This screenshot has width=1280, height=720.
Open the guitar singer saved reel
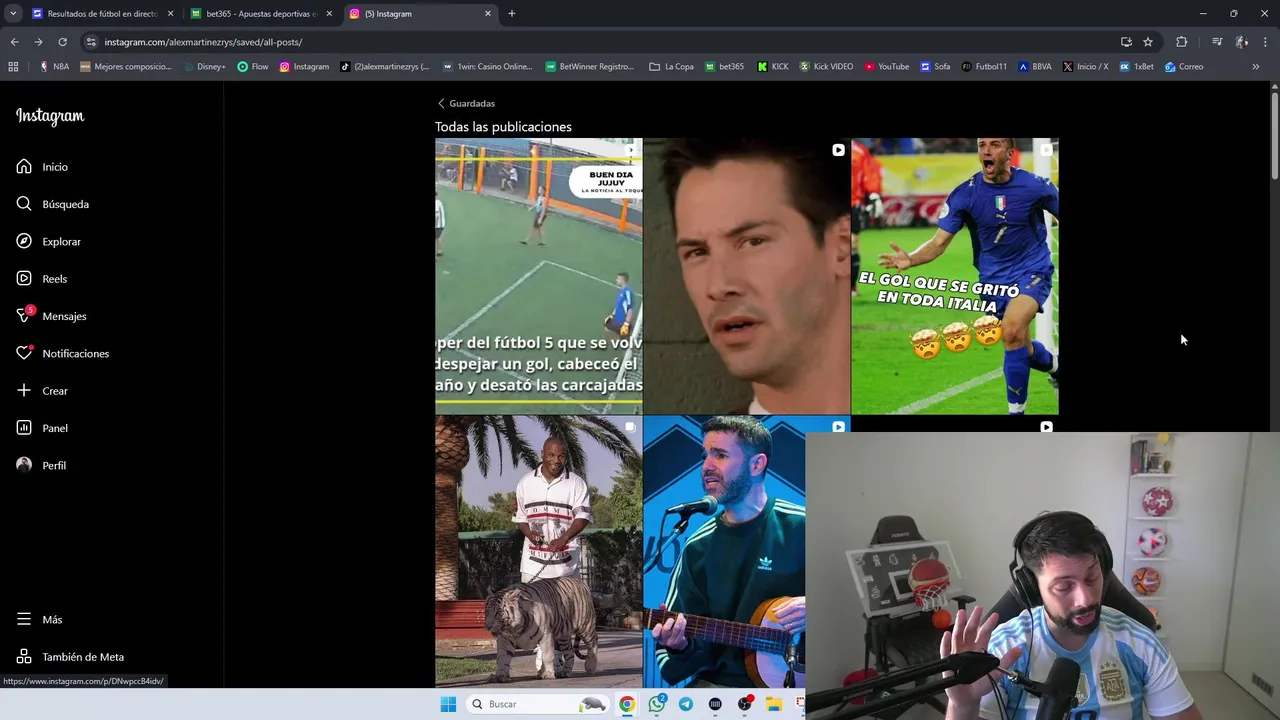click(x=724, y=552)
